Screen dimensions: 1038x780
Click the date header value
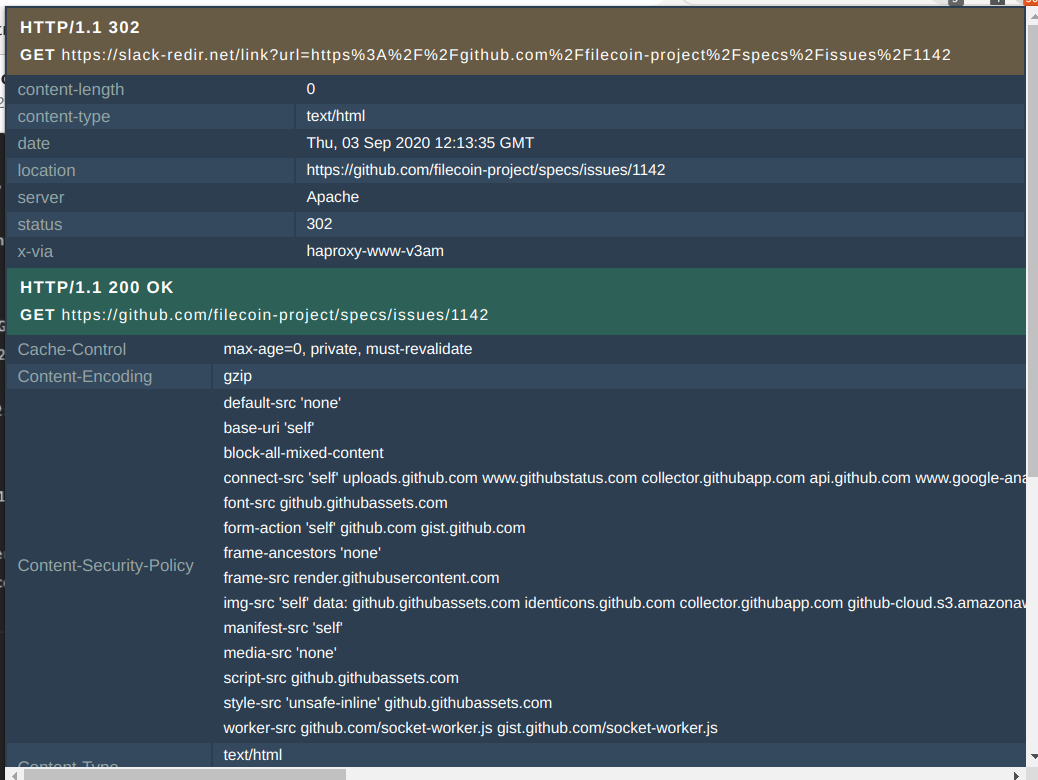(x=419, y=142)
